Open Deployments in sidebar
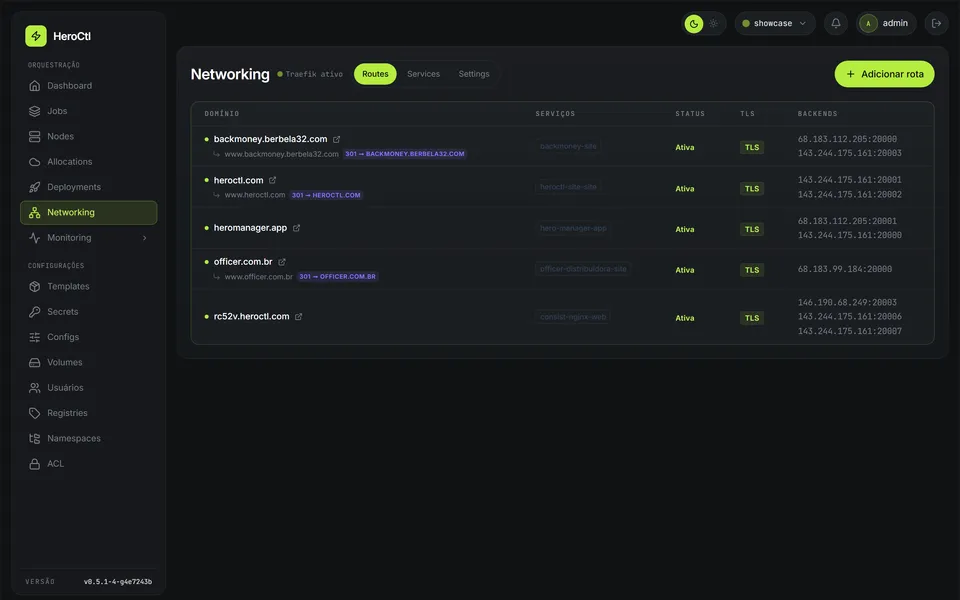Image resolution: width=960 pixels, height=600 pixels. [89, 187]
